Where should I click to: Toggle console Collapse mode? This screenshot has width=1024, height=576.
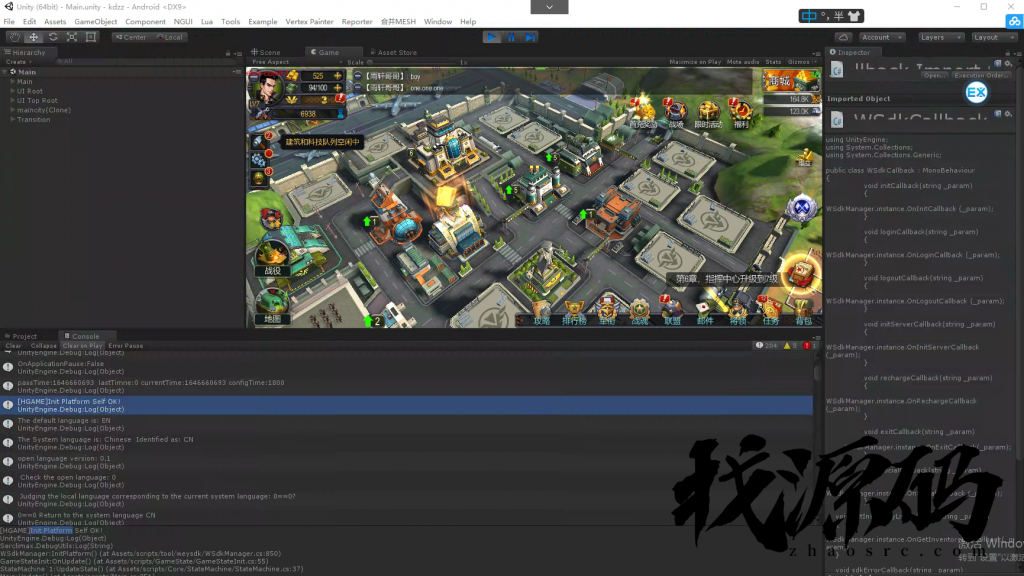tap(44, 345)
